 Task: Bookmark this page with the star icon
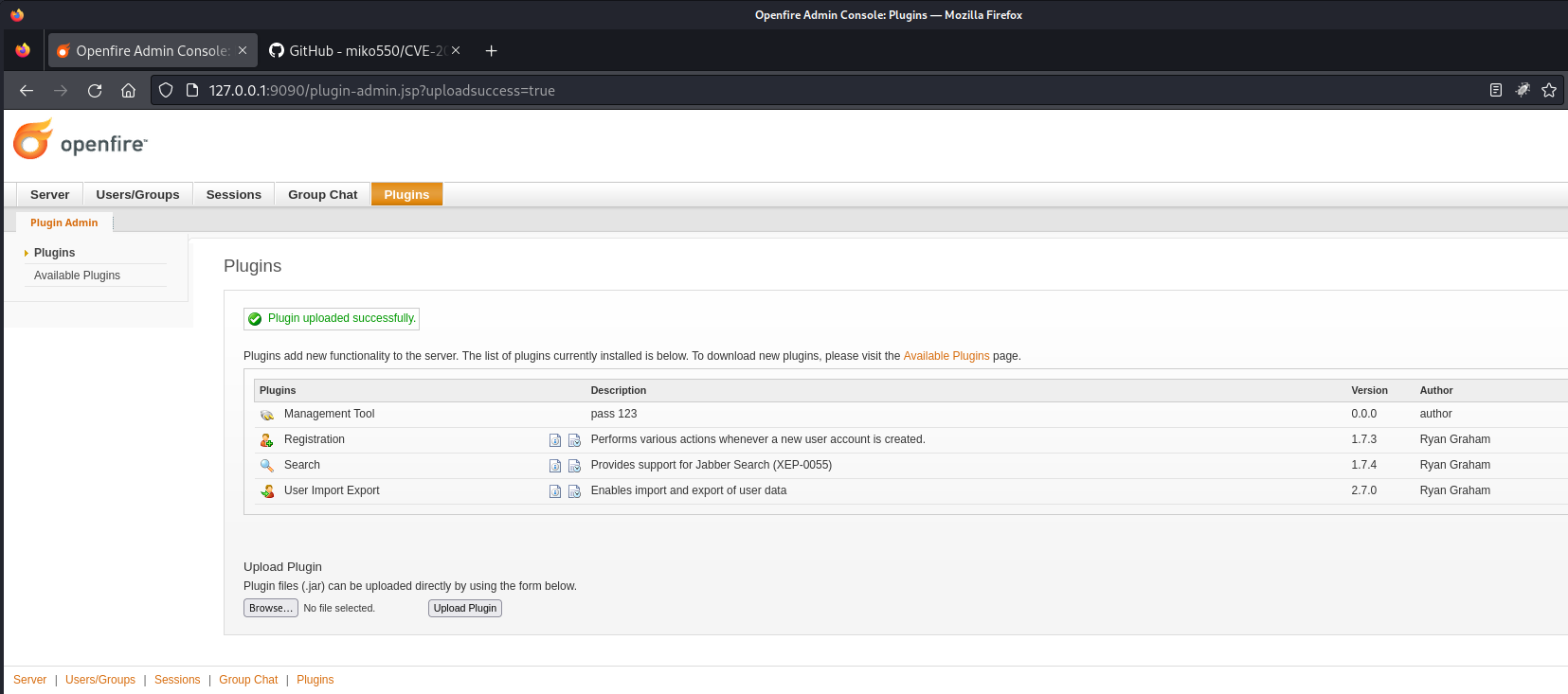tap(1549, 90)
